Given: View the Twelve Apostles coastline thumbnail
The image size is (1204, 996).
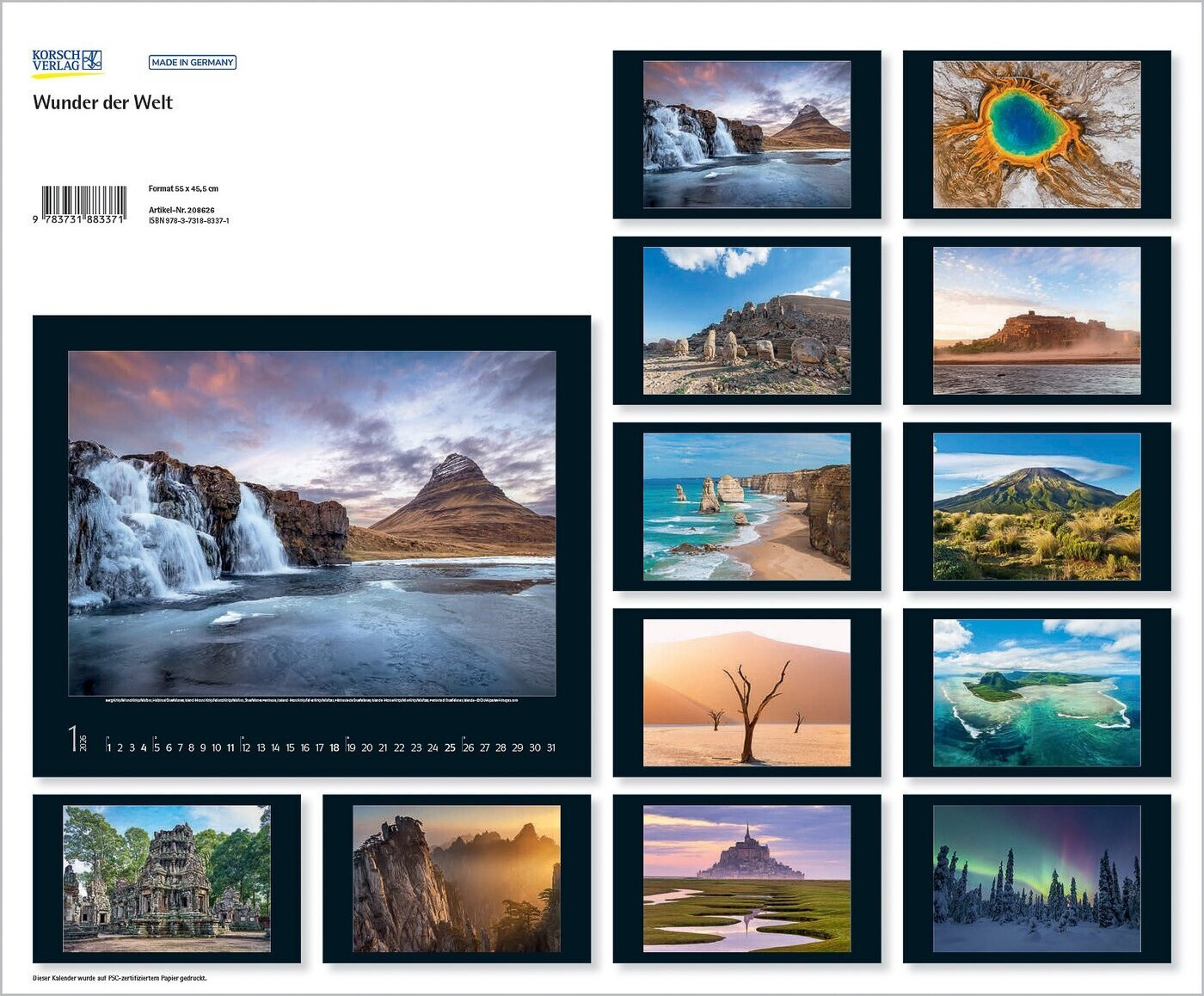Looking at the screenshot, I should pos(746,507).
